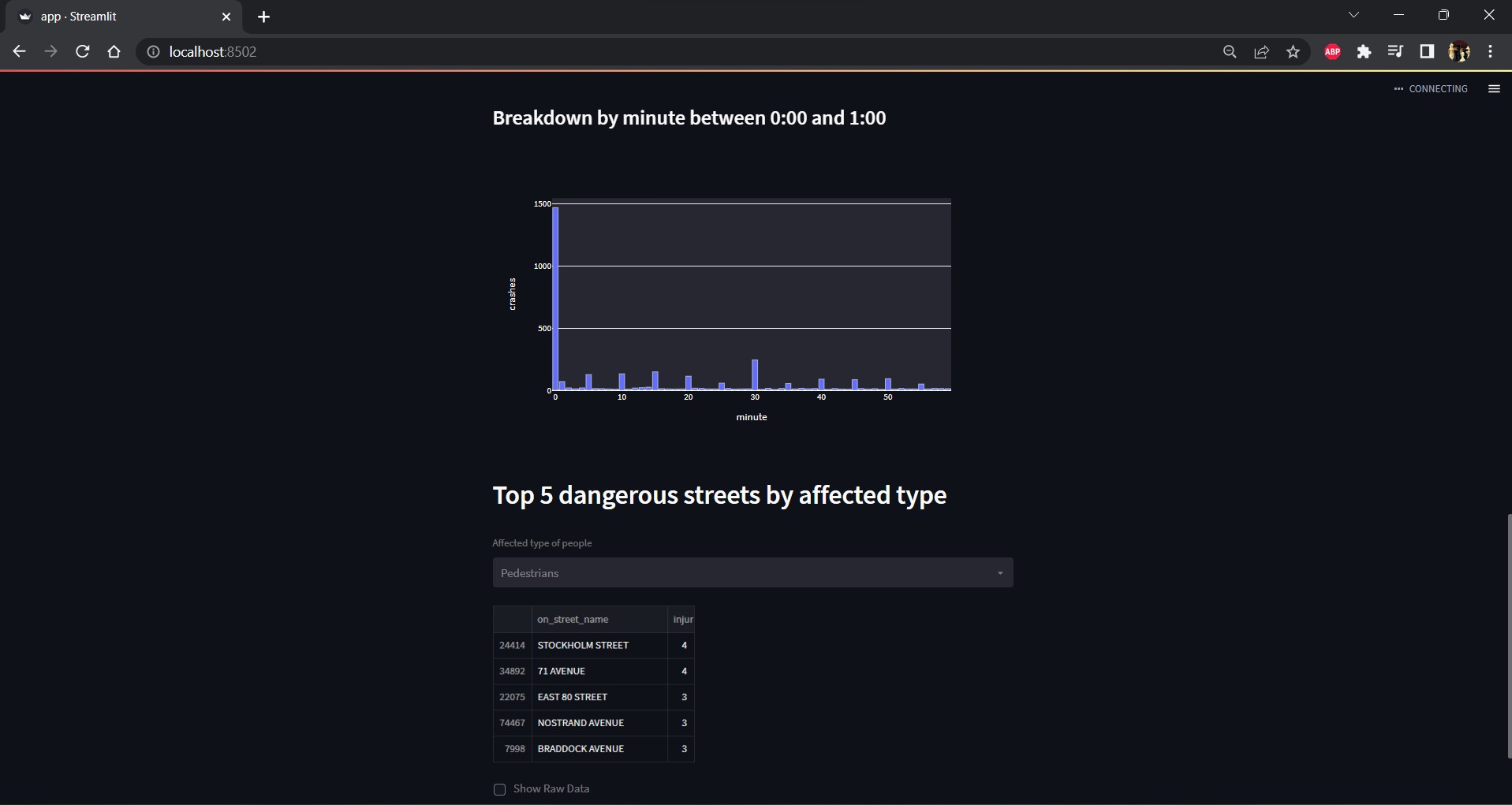Open the ABP ad blocker extension

[1333, 52]
